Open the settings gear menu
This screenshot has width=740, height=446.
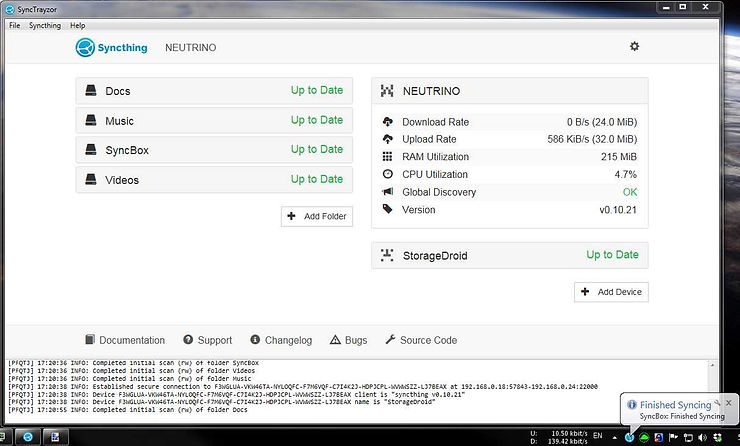(x=634, y=46)
